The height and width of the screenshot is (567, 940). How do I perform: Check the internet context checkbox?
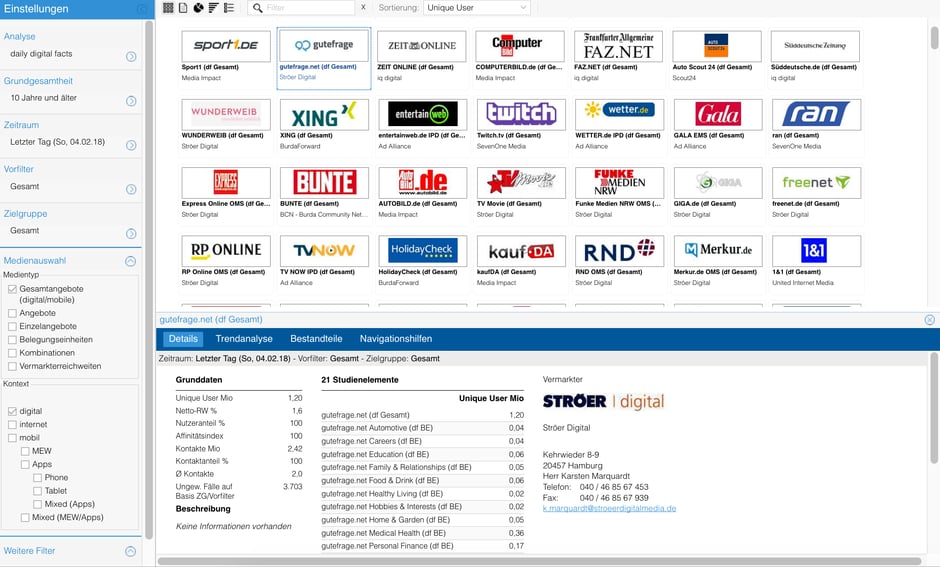12,424
